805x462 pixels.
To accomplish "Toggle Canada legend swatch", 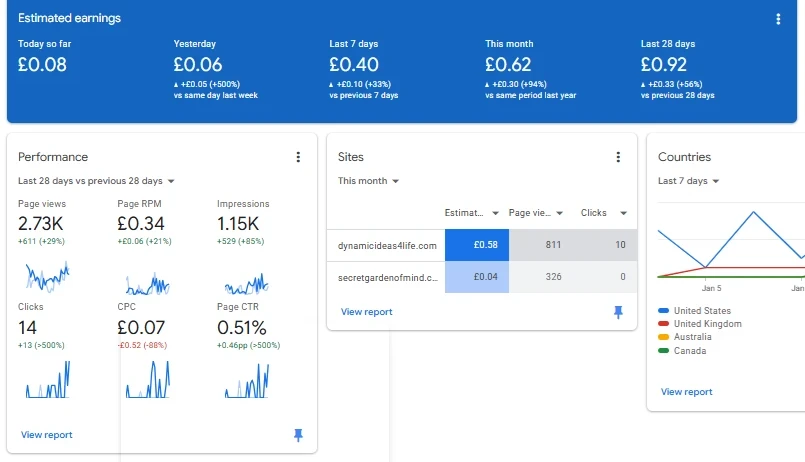I will 663,351.
